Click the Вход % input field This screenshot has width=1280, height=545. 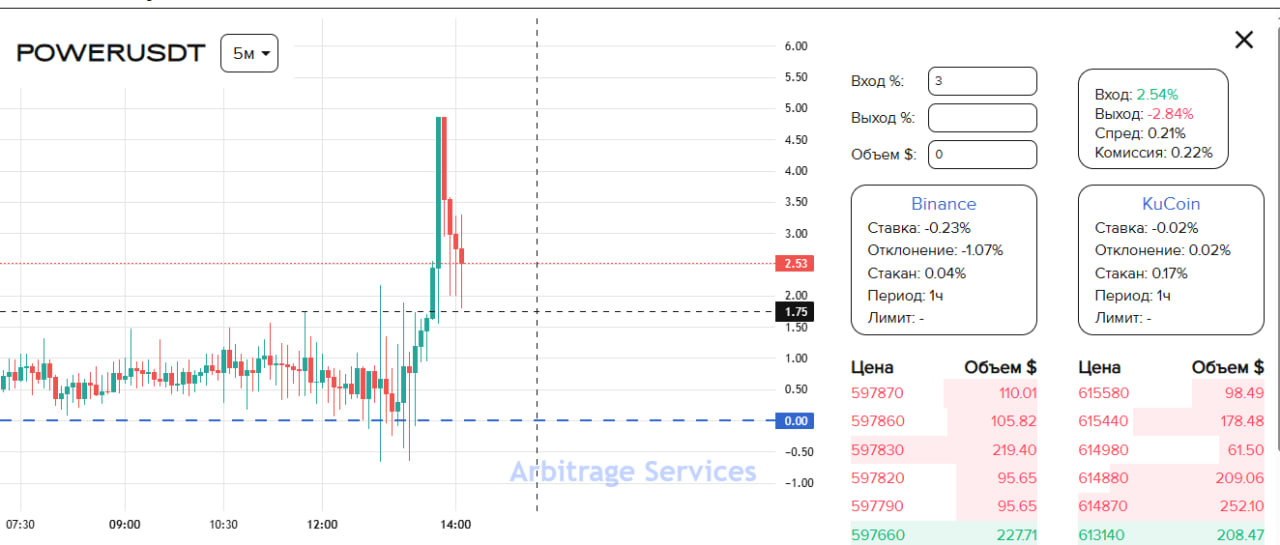pyautogui.click(x=982, y=81)
